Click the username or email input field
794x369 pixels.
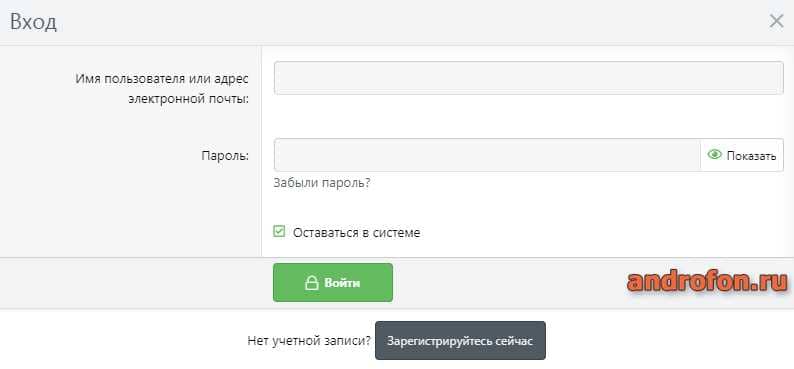tap(529, 78)
